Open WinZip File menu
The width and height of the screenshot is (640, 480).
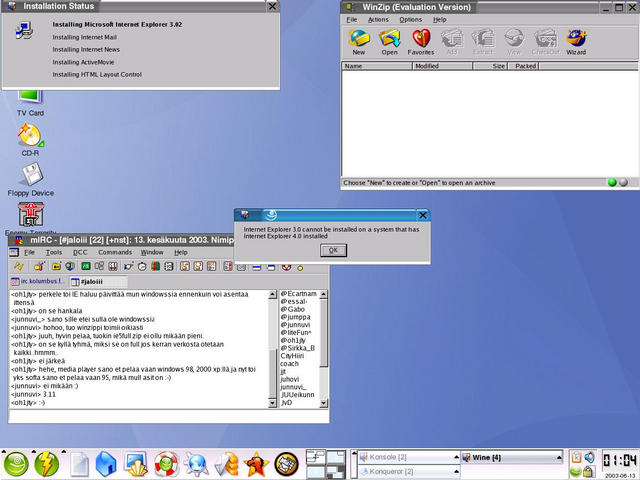point(351,20)
